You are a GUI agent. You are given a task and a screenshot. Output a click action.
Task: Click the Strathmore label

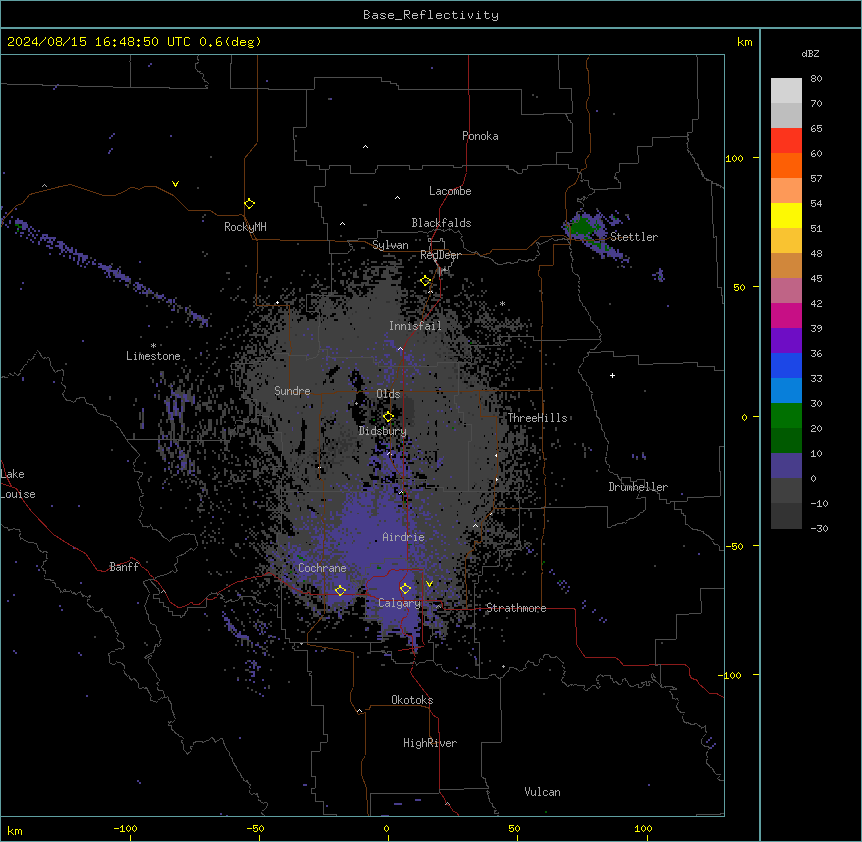(516, 608)
